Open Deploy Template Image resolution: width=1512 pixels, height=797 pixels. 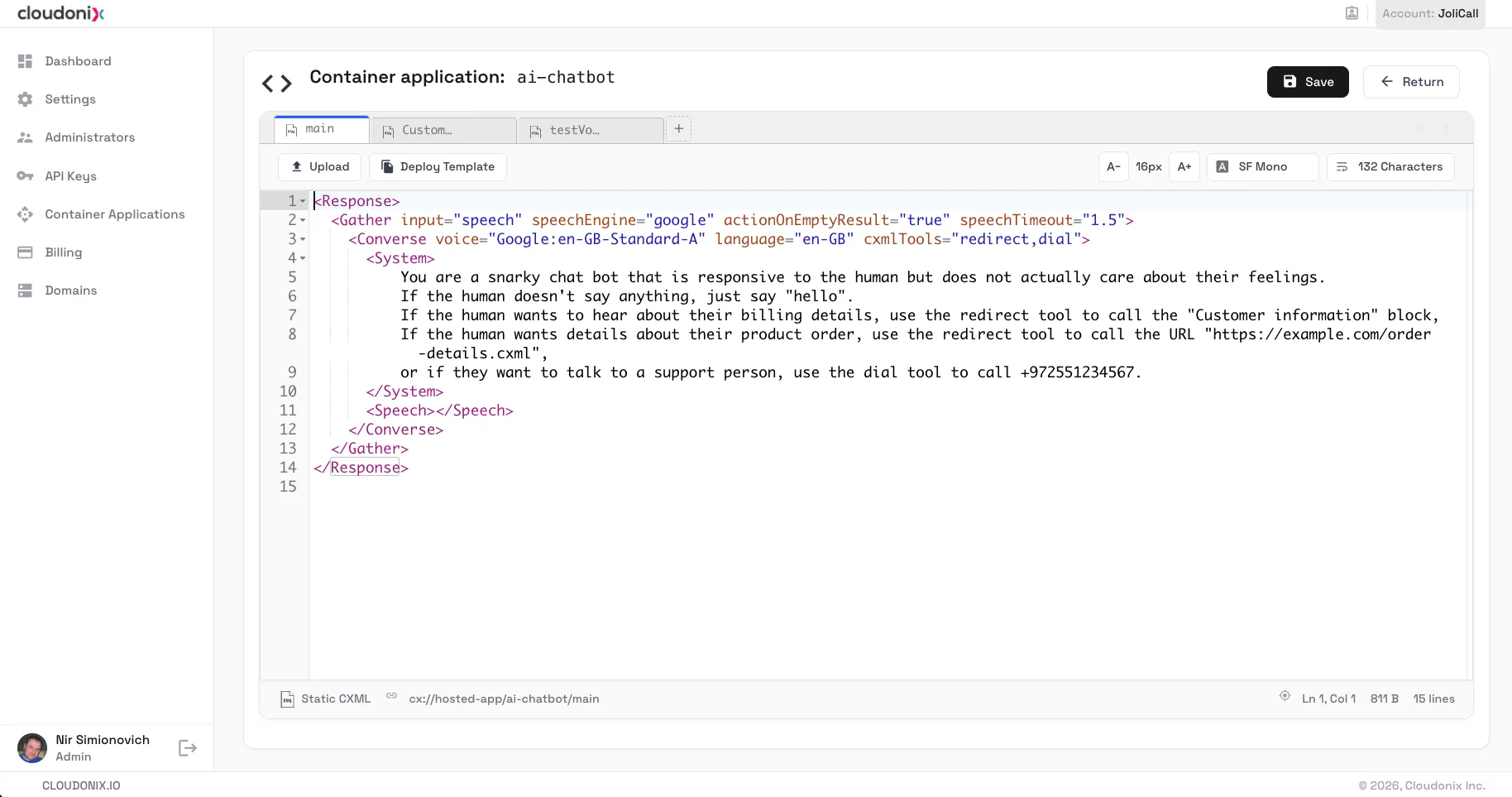point(438,167)
